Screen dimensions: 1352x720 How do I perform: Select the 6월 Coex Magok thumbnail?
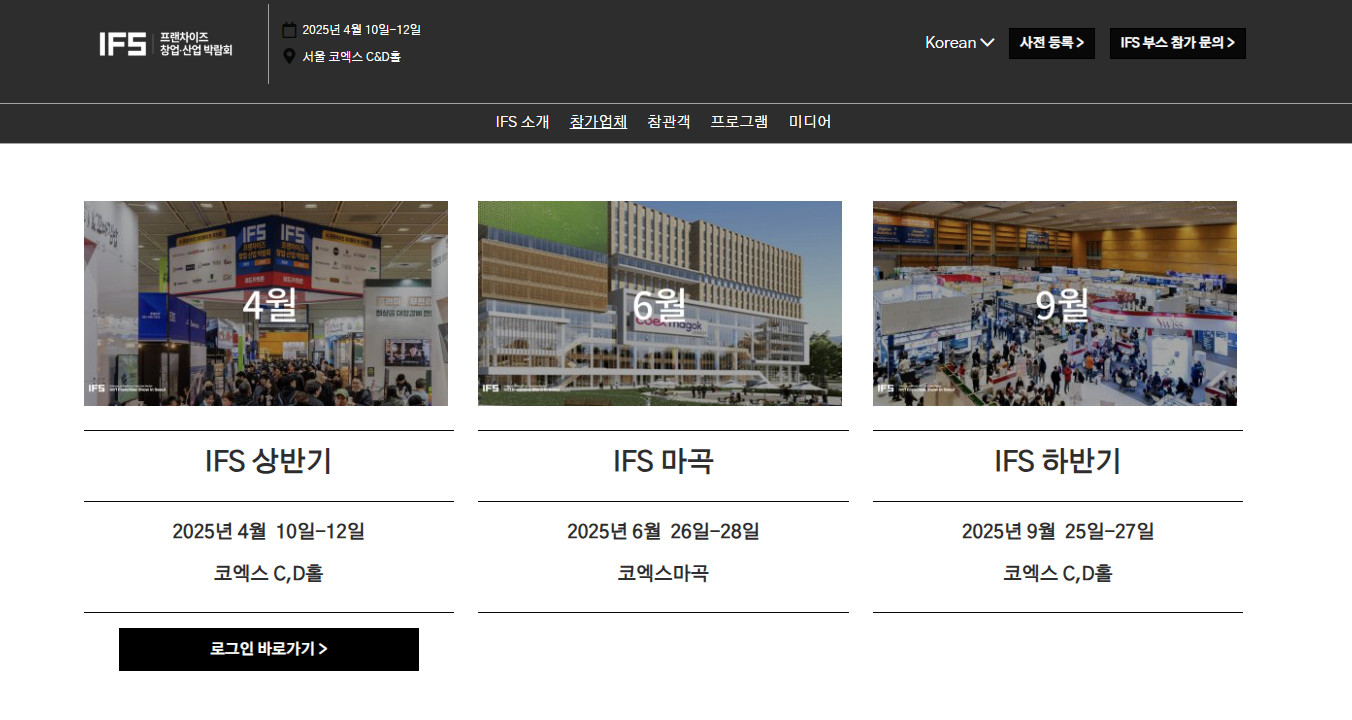(x=660, y=303)
